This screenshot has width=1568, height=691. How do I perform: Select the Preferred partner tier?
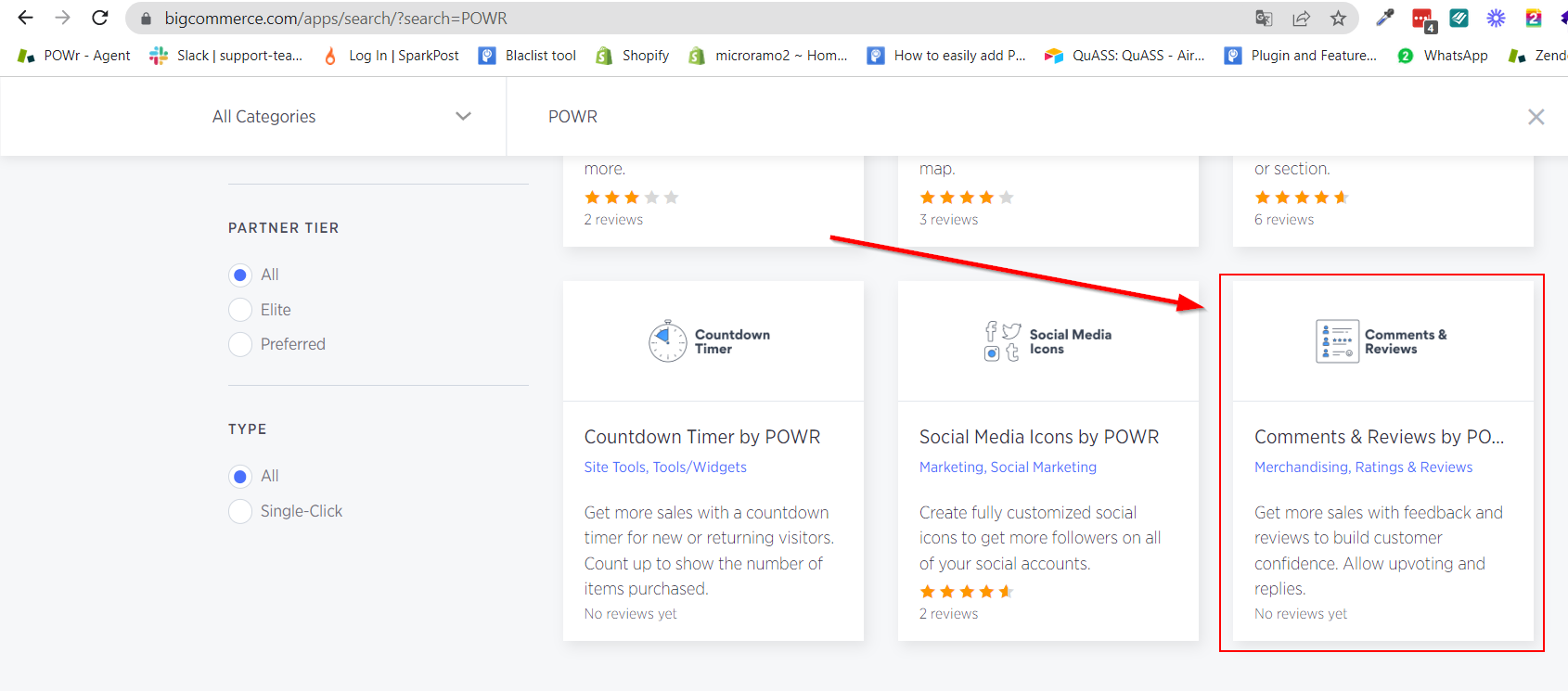240,344
